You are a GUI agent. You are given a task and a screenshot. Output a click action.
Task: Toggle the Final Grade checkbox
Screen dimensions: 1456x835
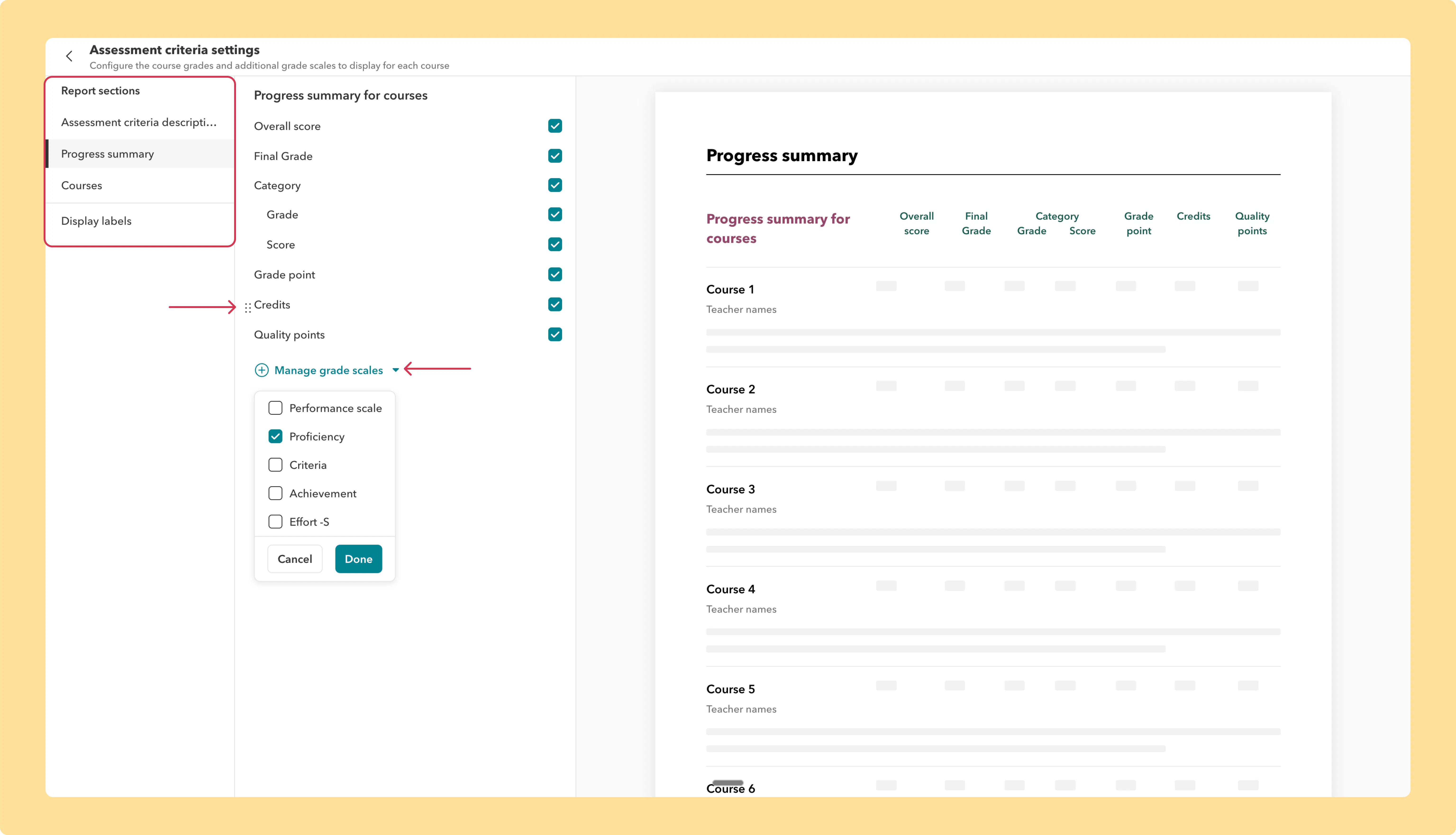555,155
